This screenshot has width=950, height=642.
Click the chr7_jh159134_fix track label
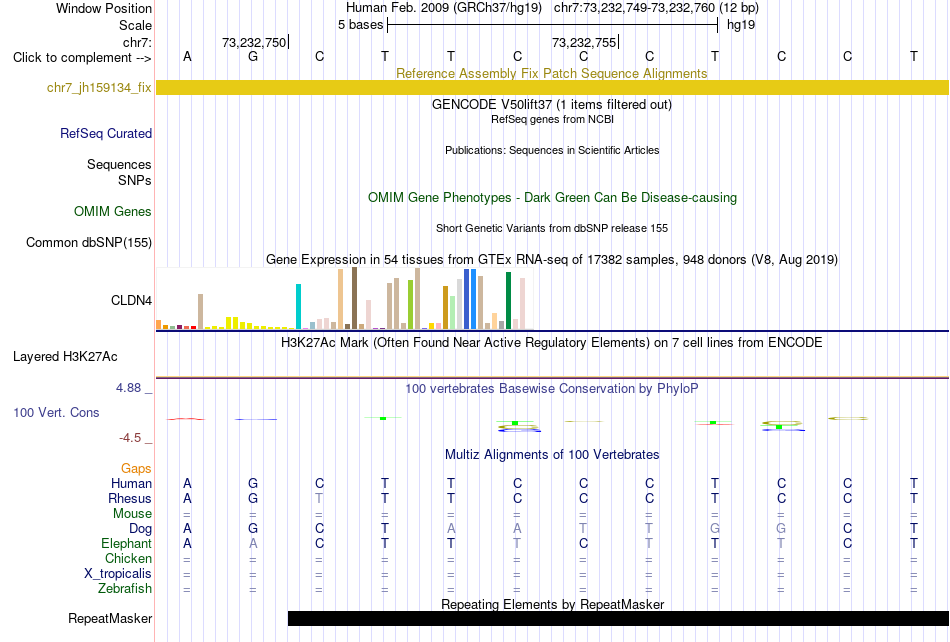(99, 88)
